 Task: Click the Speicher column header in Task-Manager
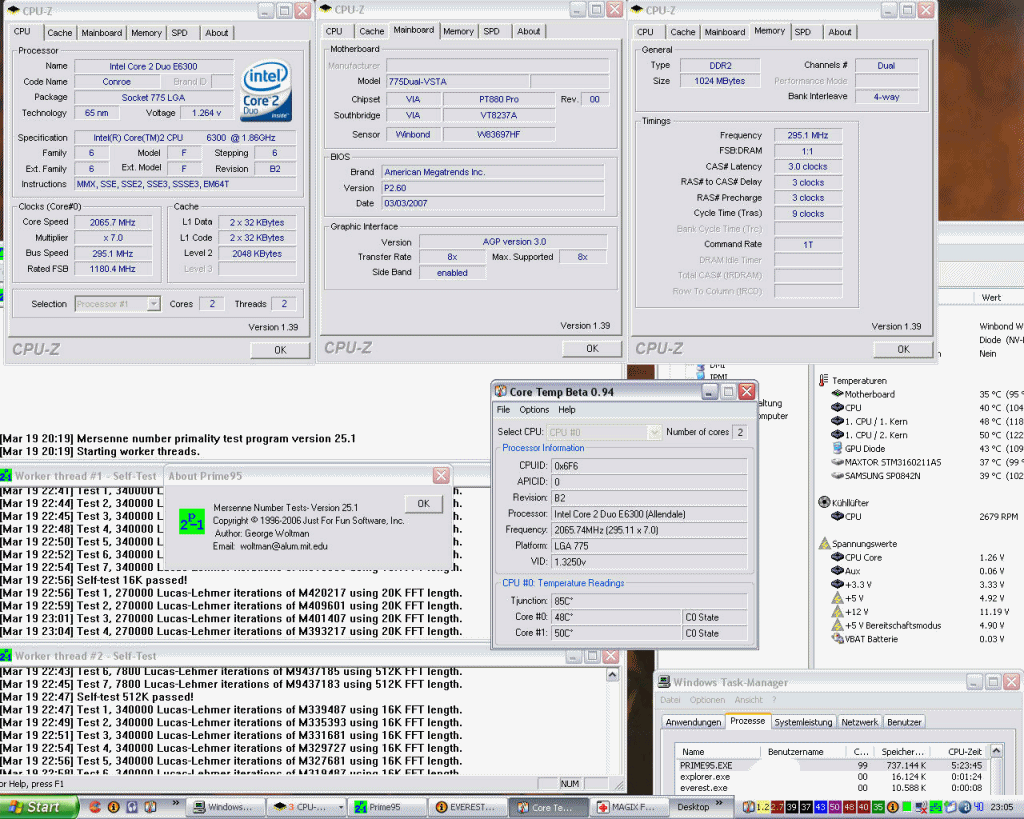(901, 752)
